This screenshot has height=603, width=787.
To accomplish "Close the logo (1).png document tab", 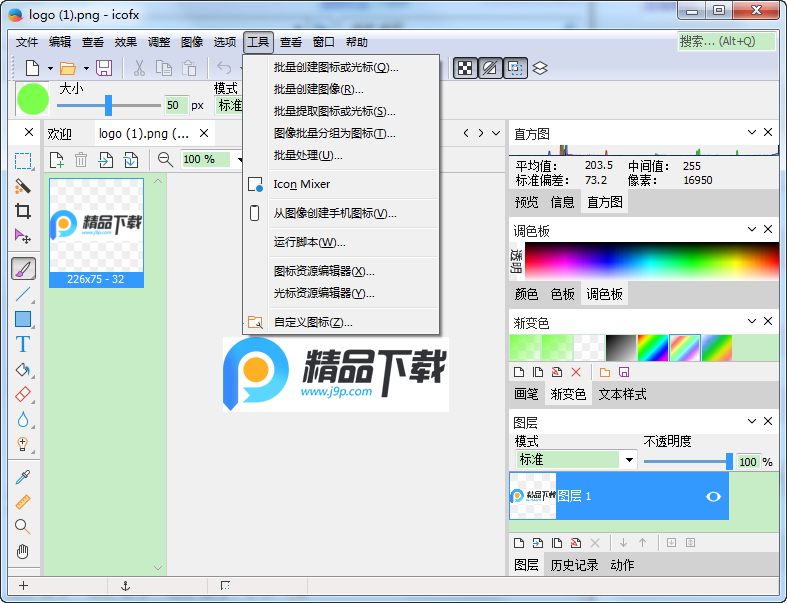I will pyautogui.click(x=204, y=133).
